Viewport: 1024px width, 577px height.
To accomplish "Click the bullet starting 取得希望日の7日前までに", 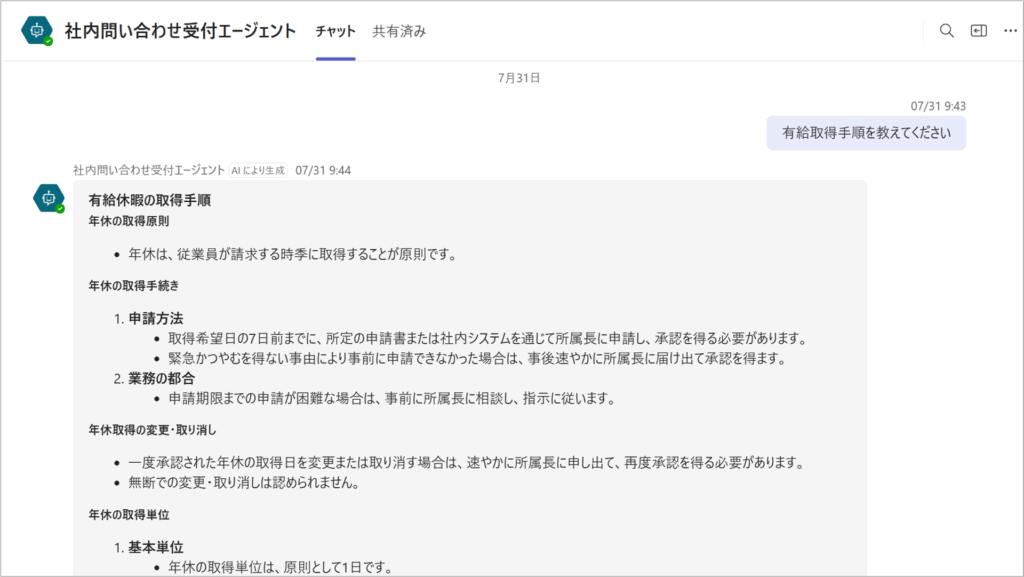I will 488,338.
